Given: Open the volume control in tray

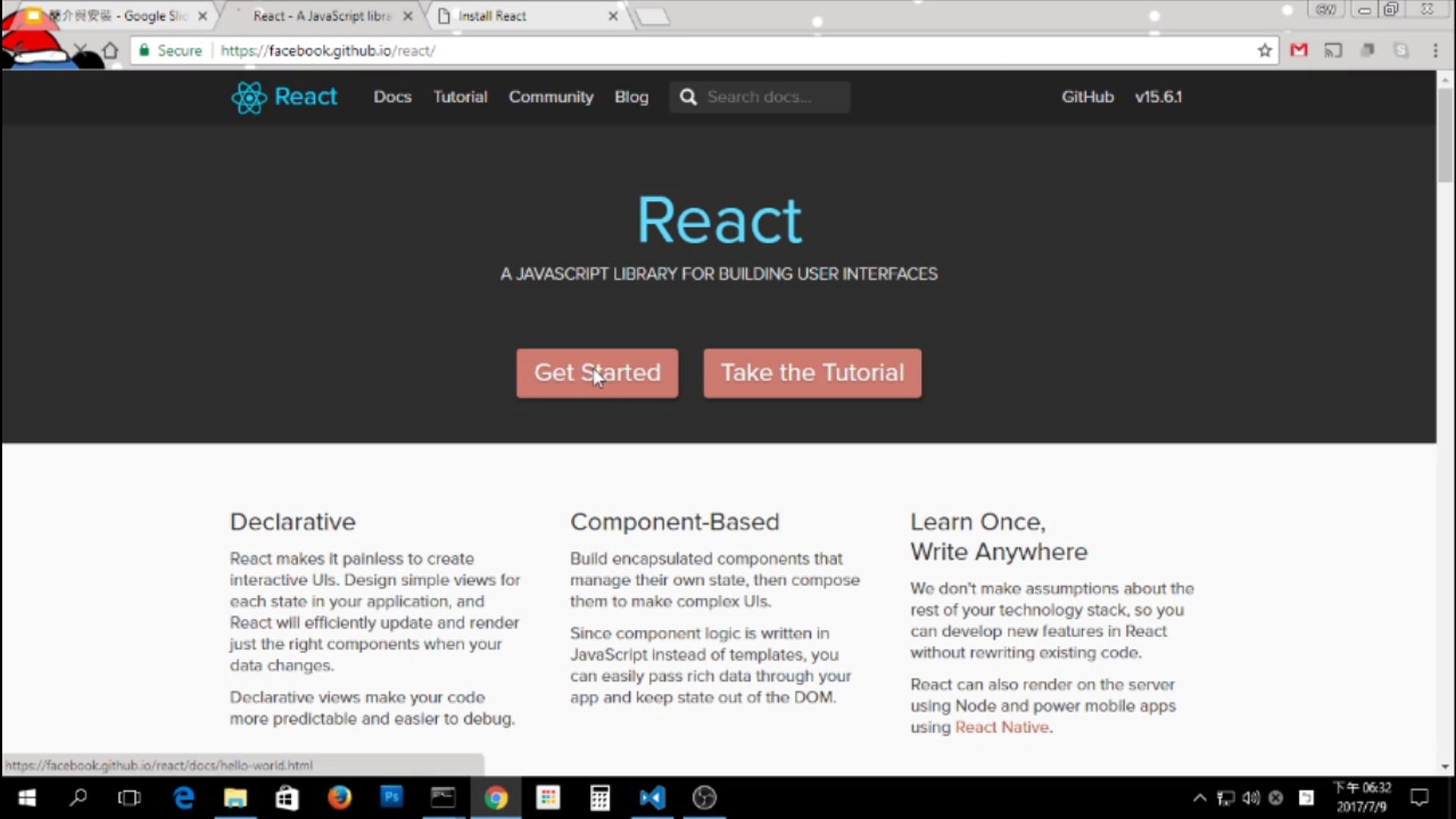Looking at the screenshot, I should coord(1251,798).
